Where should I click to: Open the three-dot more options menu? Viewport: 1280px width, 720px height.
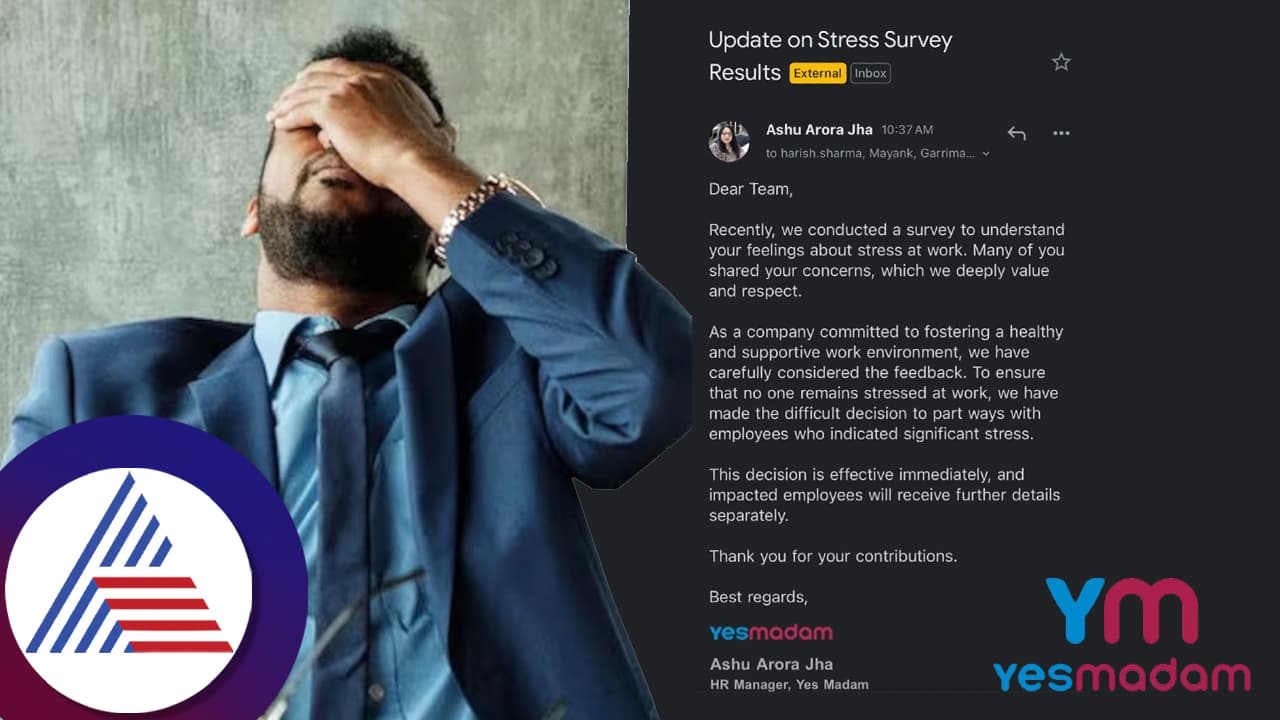(x=1061, y=133)
